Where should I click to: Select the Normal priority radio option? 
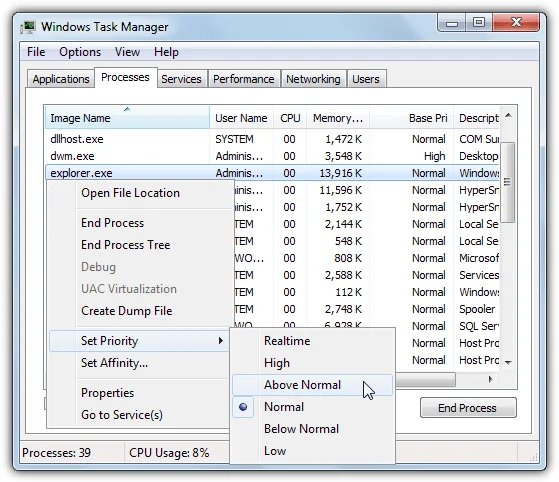[x=312, y=407]
